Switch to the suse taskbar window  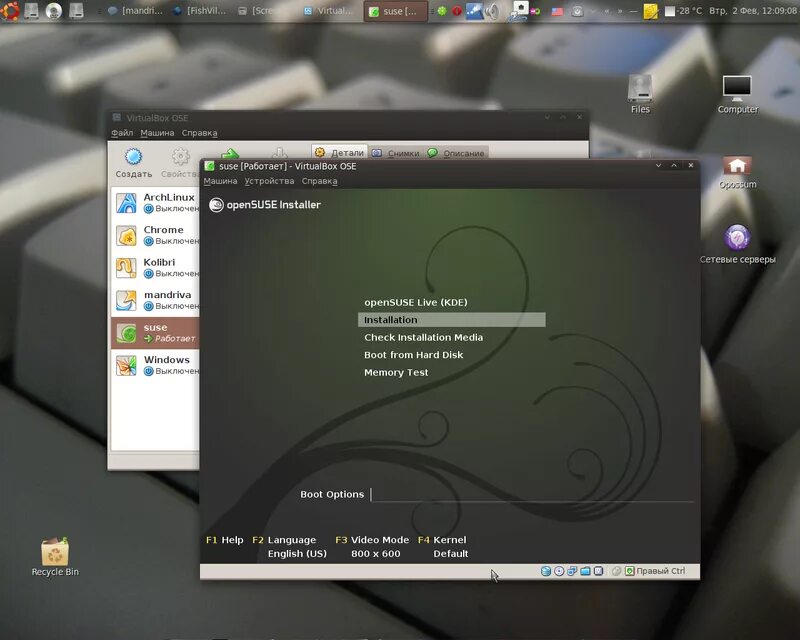pyautogui.click(x=395, y=11)
